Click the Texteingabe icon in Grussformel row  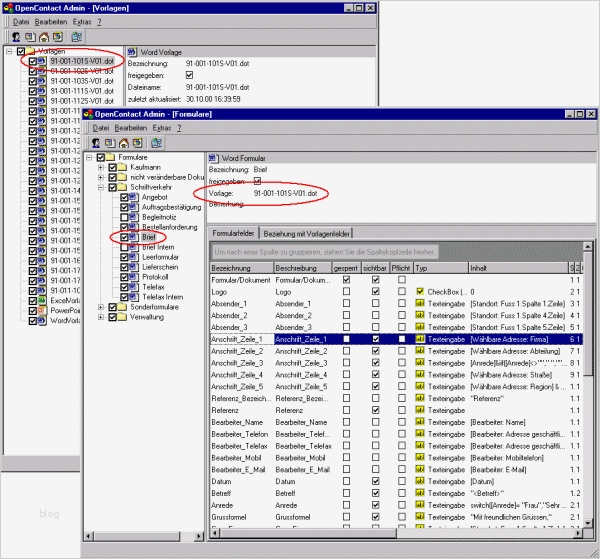click(x=420, y=517)
